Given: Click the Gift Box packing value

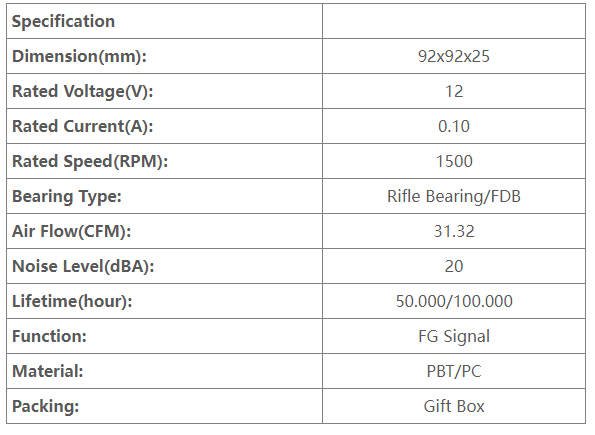Looking at the screenshot, I should click(x=454, y=407).
